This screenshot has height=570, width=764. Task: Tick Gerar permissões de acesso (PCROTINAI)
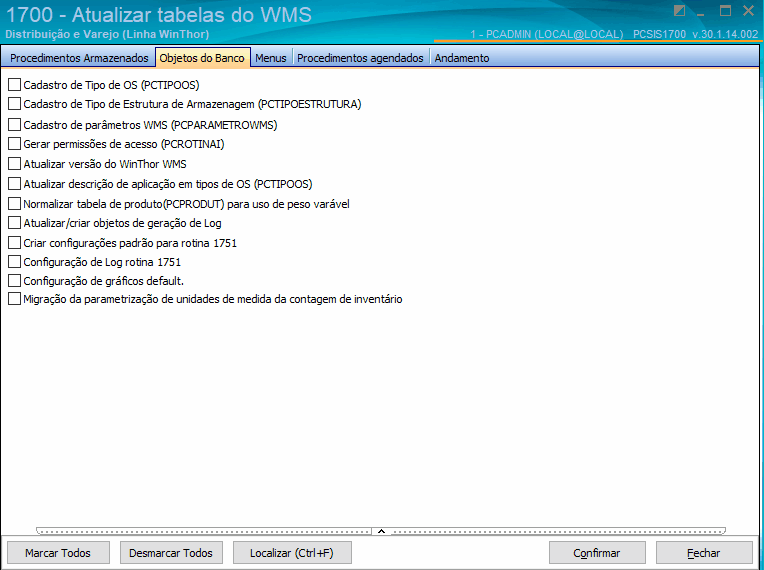[x=15, y=144]
